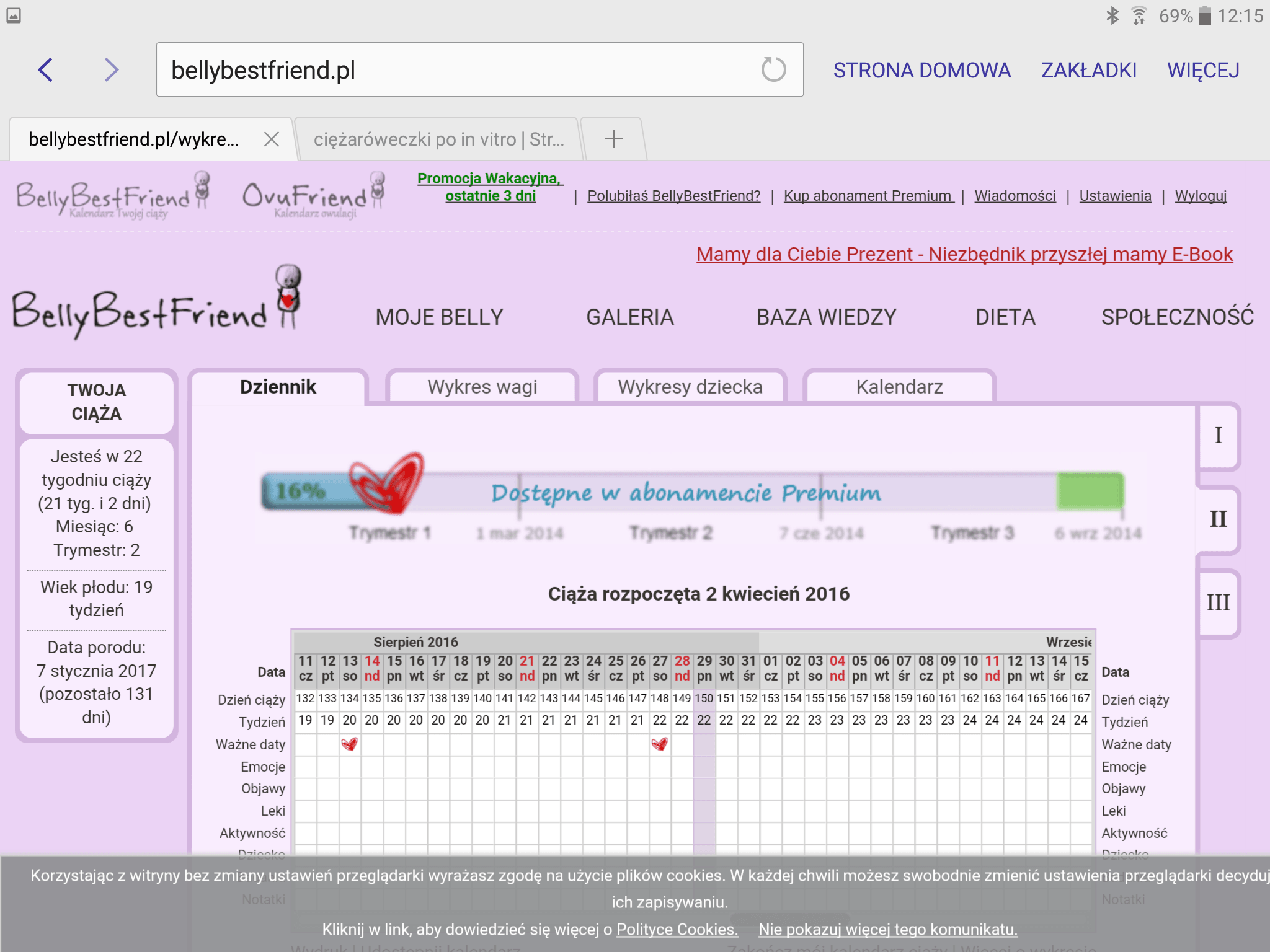Image resolution: width=1270 pixels, height=952 pixels.
Task: Open the MOJE BELLY menu
Action: tap(439, 317)
